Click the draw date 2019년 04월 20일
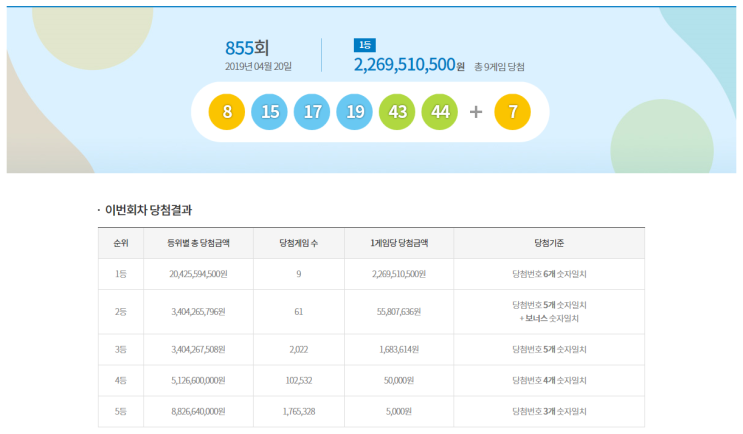743x434 pixels. click(x=258, y=66)
